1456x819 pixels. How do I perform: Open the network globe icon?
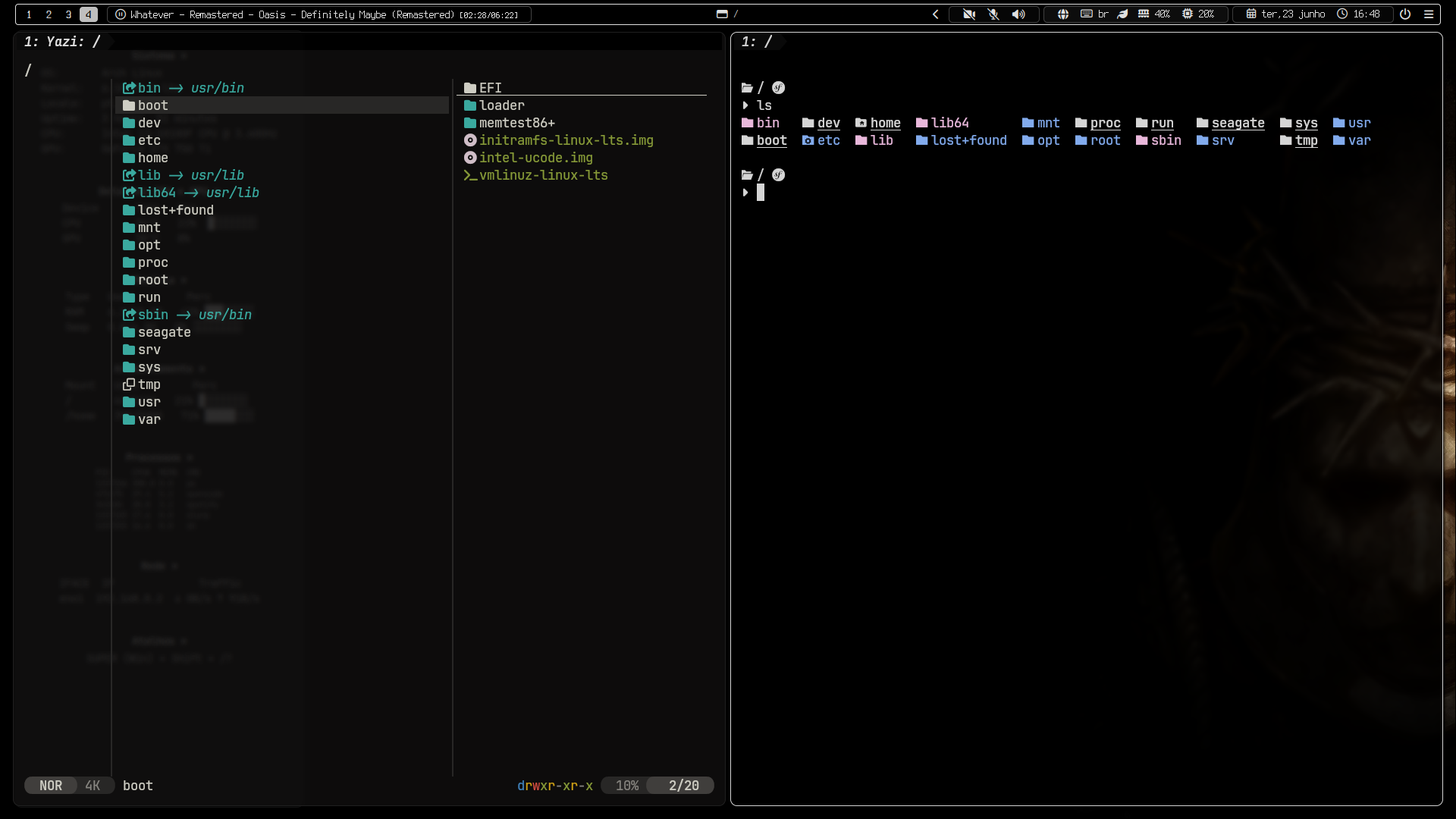click(x=1063, y=14)
